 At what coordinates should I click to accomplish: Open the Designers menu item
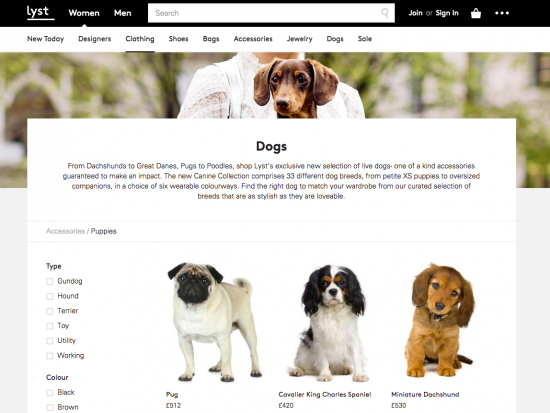pyautogui.click(x=95, y=39)
